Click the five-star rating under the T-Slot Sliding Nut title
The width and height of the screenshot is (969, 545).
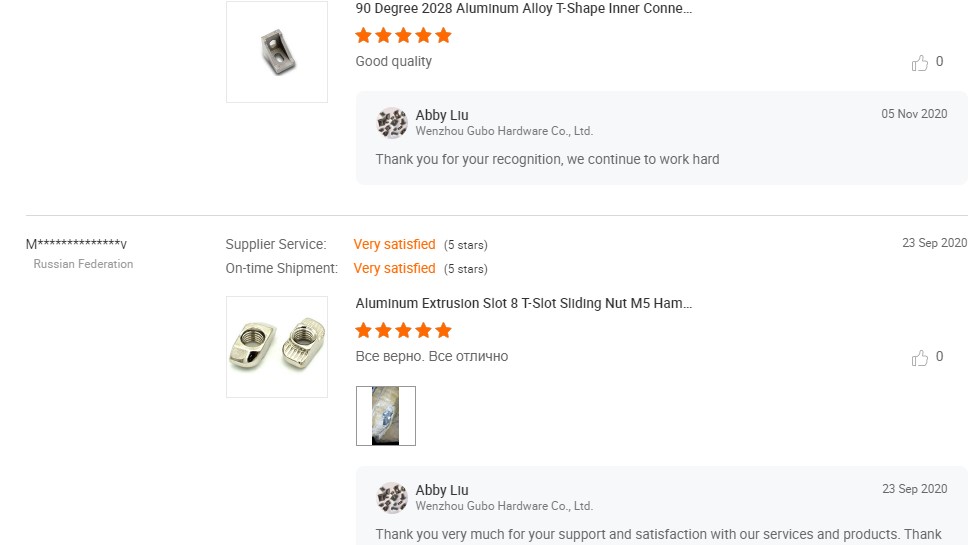click(404, 331)
